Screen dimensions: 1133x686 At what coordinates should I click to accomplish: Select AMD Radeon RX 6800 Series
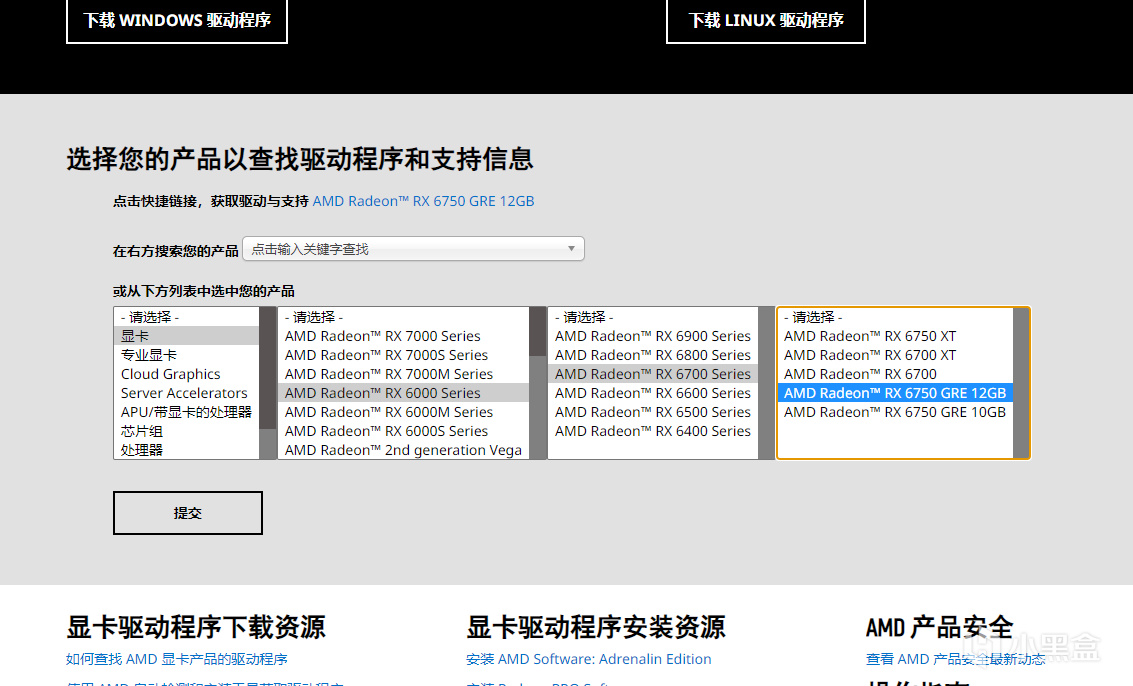click(653, 355)
